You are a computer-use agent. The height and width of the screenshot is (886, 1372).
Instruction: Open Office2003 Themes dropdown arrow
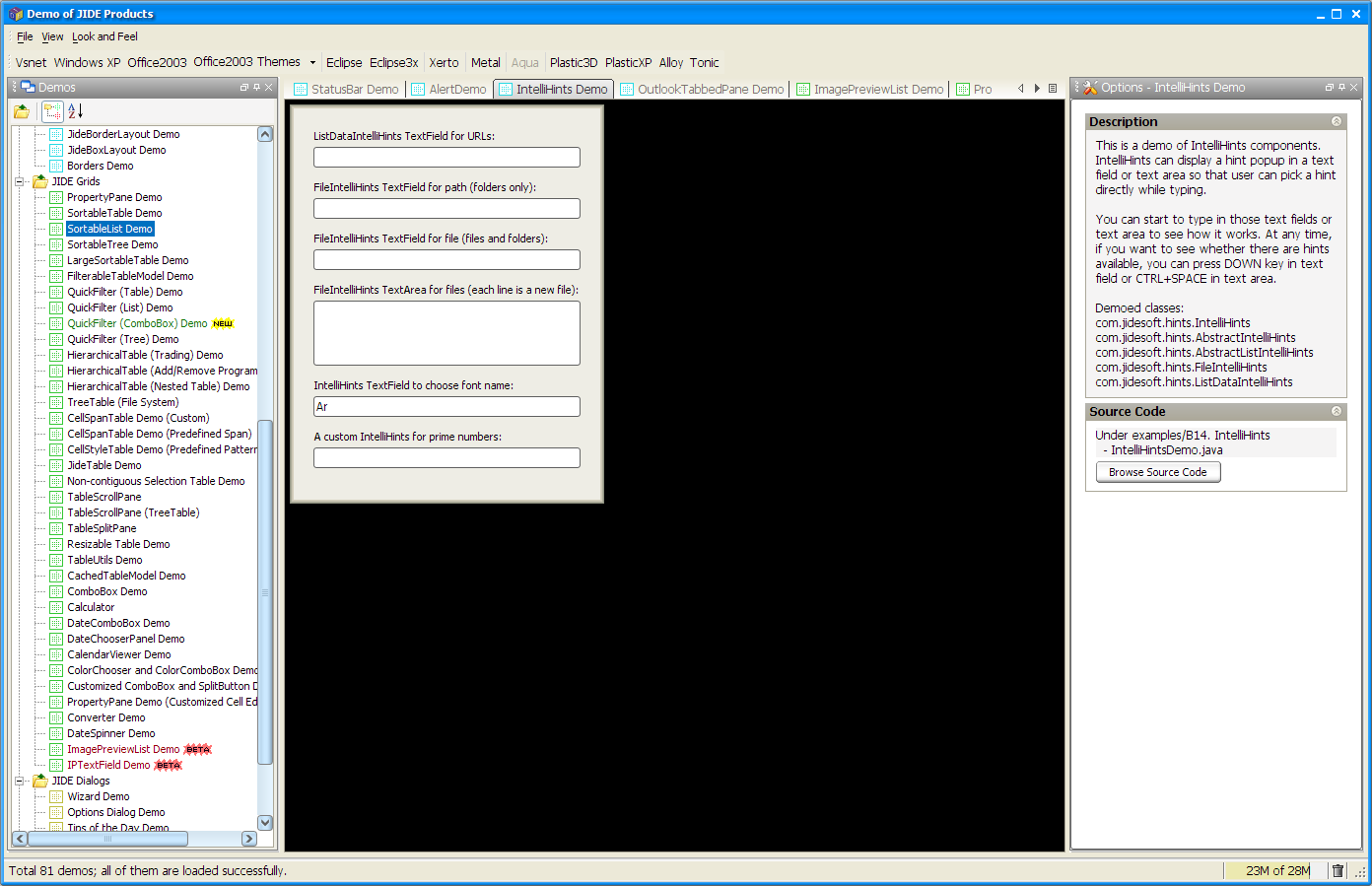(312, 62)
